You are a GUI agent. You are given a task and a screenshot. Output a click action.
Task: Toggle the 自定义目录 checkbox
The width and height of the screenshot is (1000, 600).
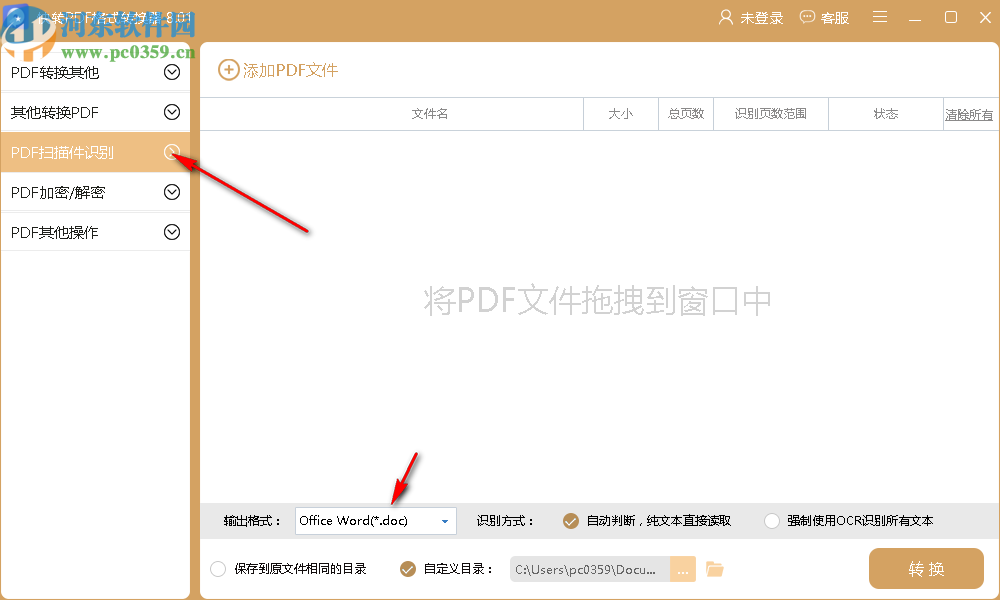click(x=407, y=568)
